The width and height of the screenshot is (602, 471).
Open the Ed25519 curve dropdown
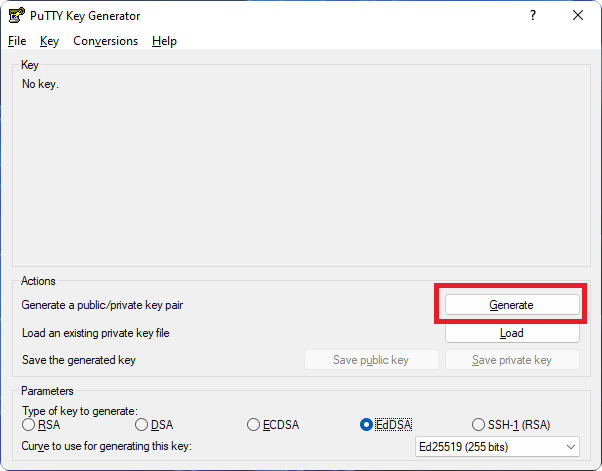497,447
